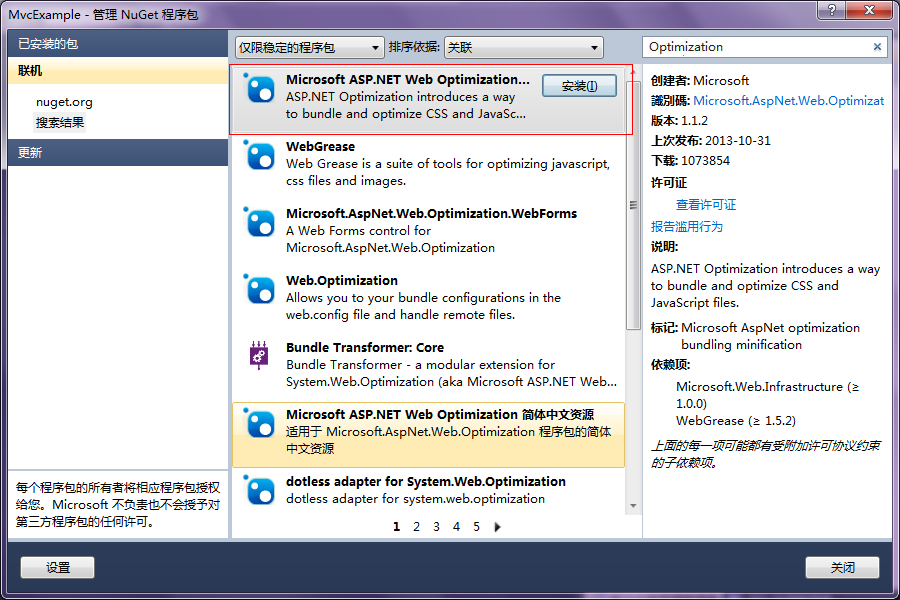Select the 联机 section
The height and width of the screenshot is (600, 900).
118,71
